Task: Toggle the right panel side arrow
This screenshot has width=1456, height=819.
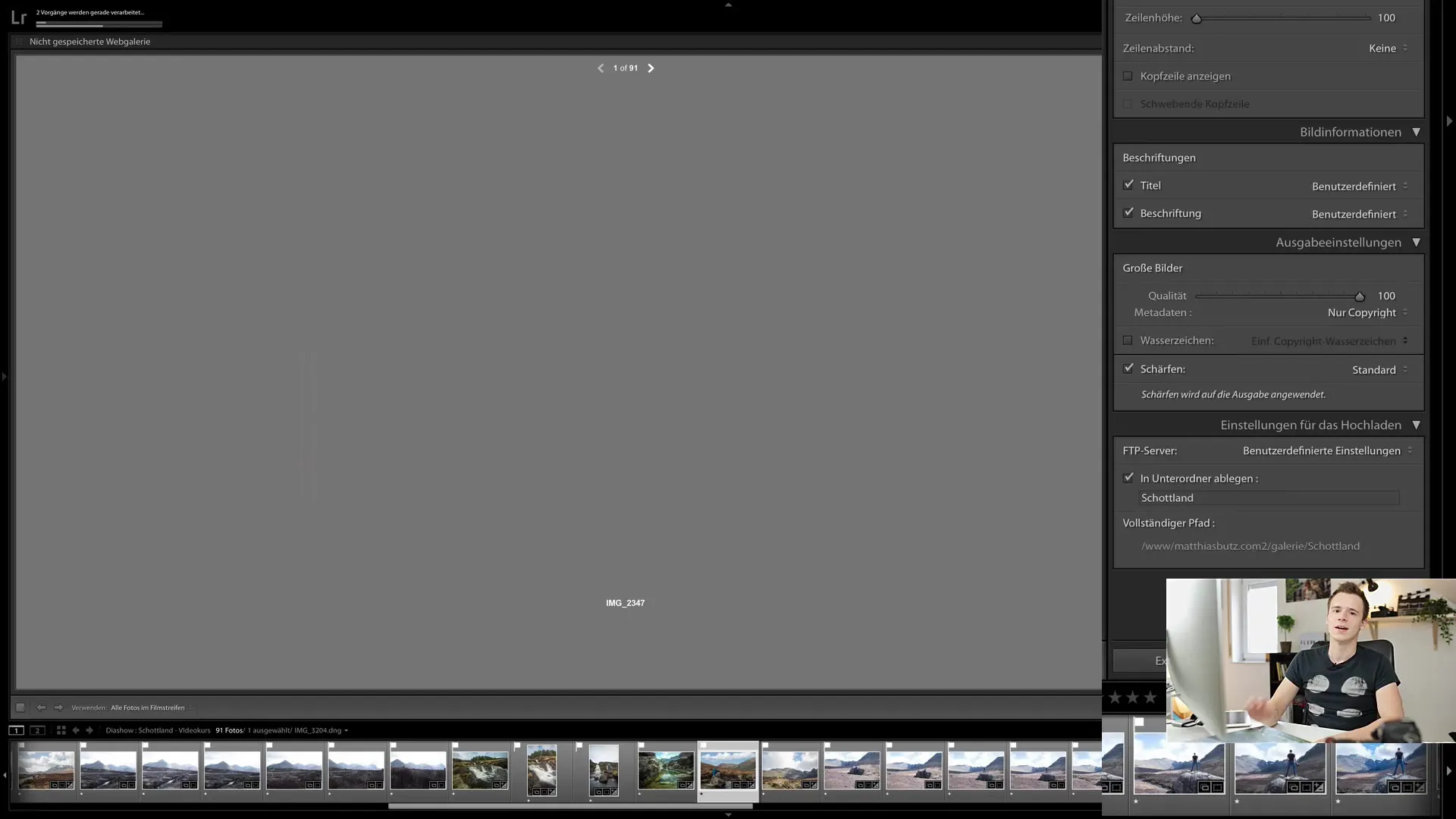Action: [x=1449, y=121]
